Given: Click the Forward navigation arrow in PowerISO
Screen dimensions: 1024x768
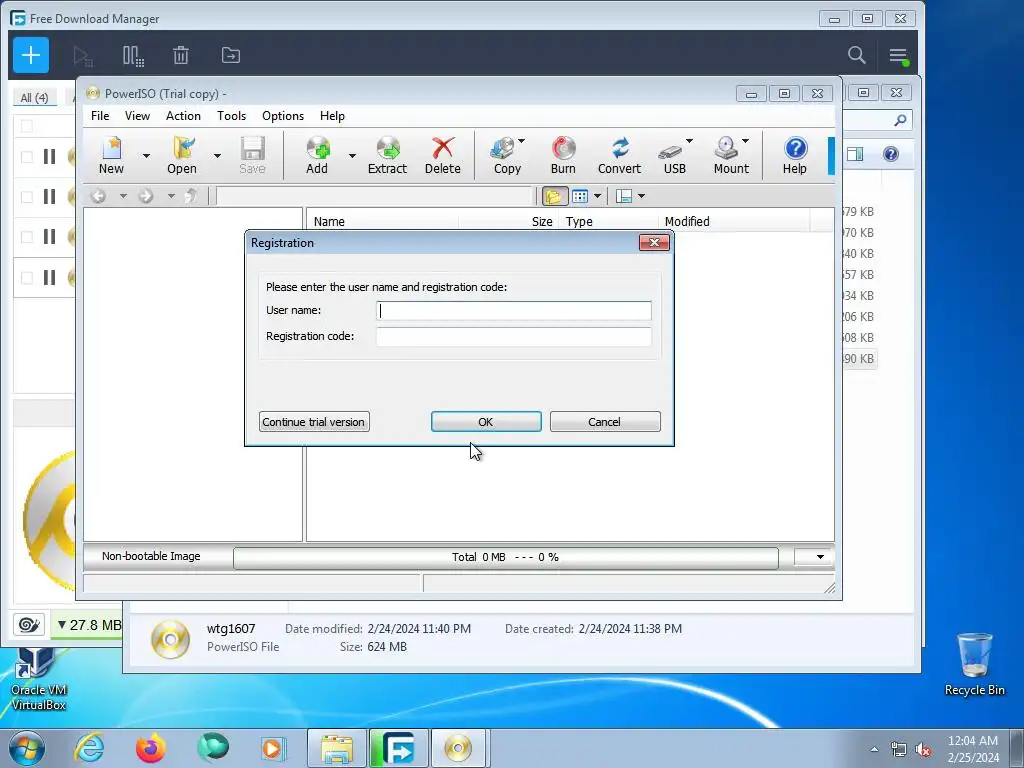Looking at the screenshot, I should point(146,196).
